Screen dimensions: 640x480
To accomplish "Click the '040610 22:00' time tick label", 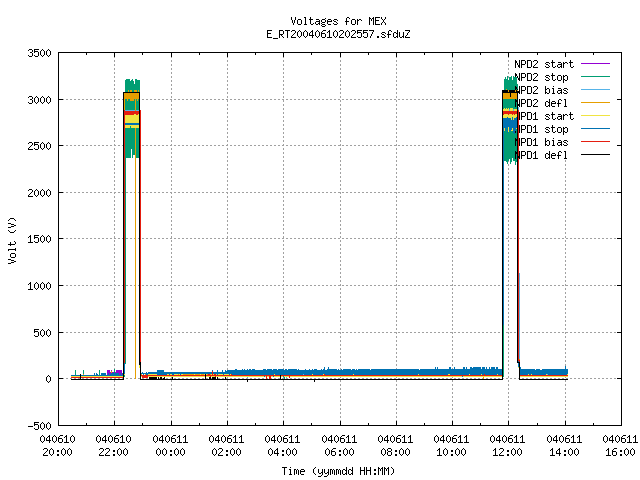I will coord(113,446).
